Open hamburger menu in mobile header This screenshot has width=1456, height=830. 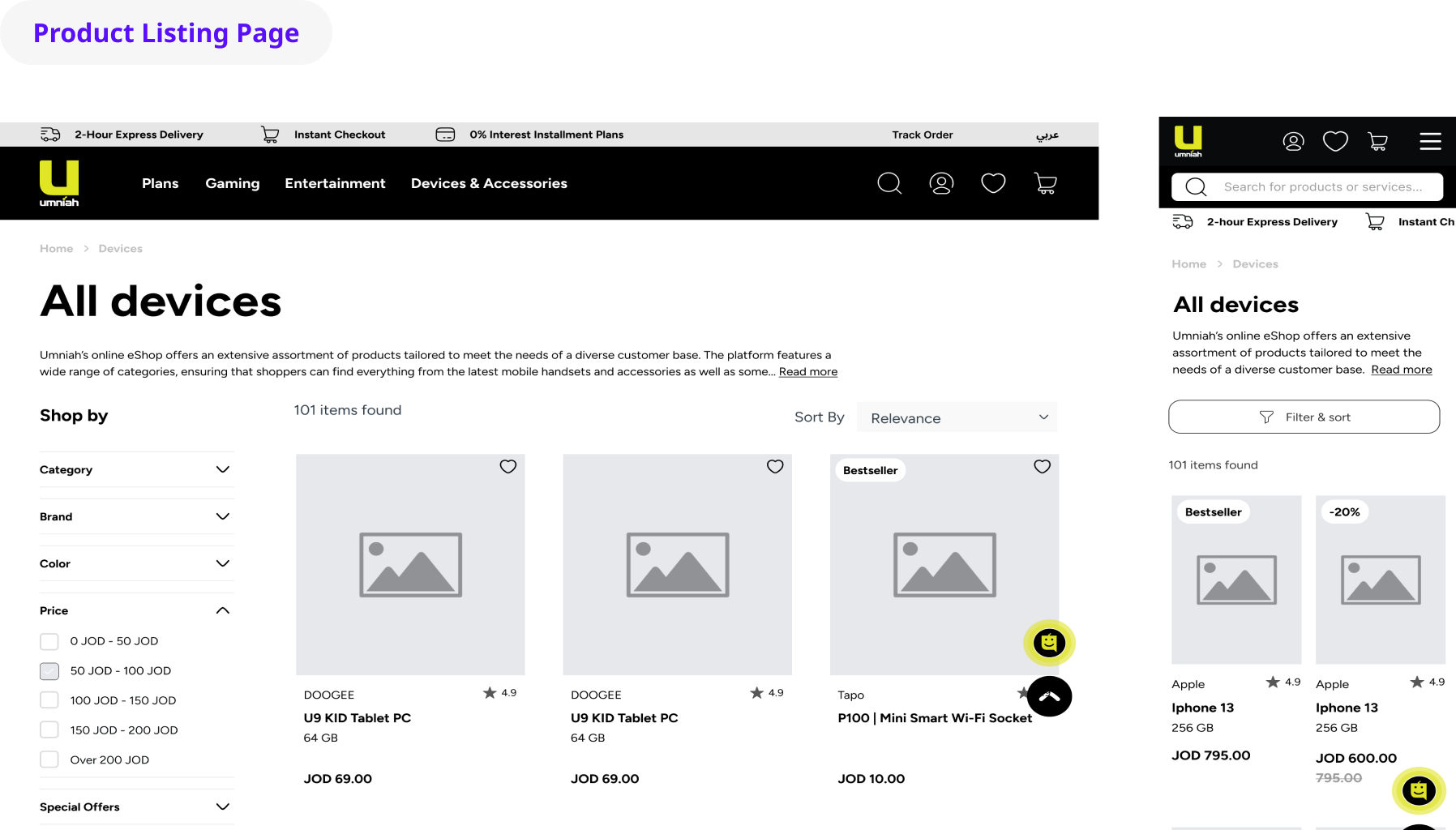(1431, 142)
